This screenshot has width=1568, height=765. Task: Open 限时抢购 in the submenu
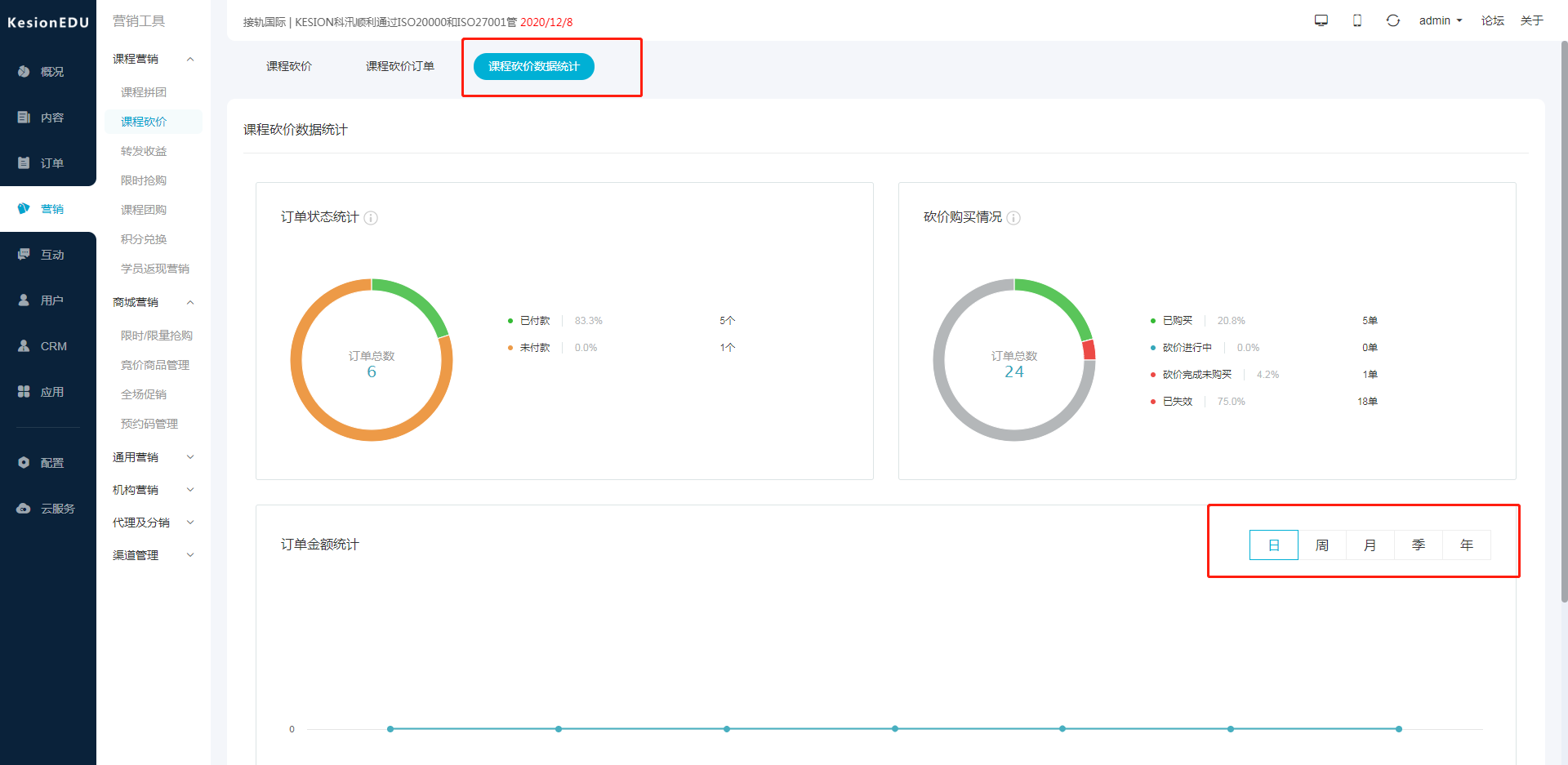pyautogui.click(x=144, y=180)
